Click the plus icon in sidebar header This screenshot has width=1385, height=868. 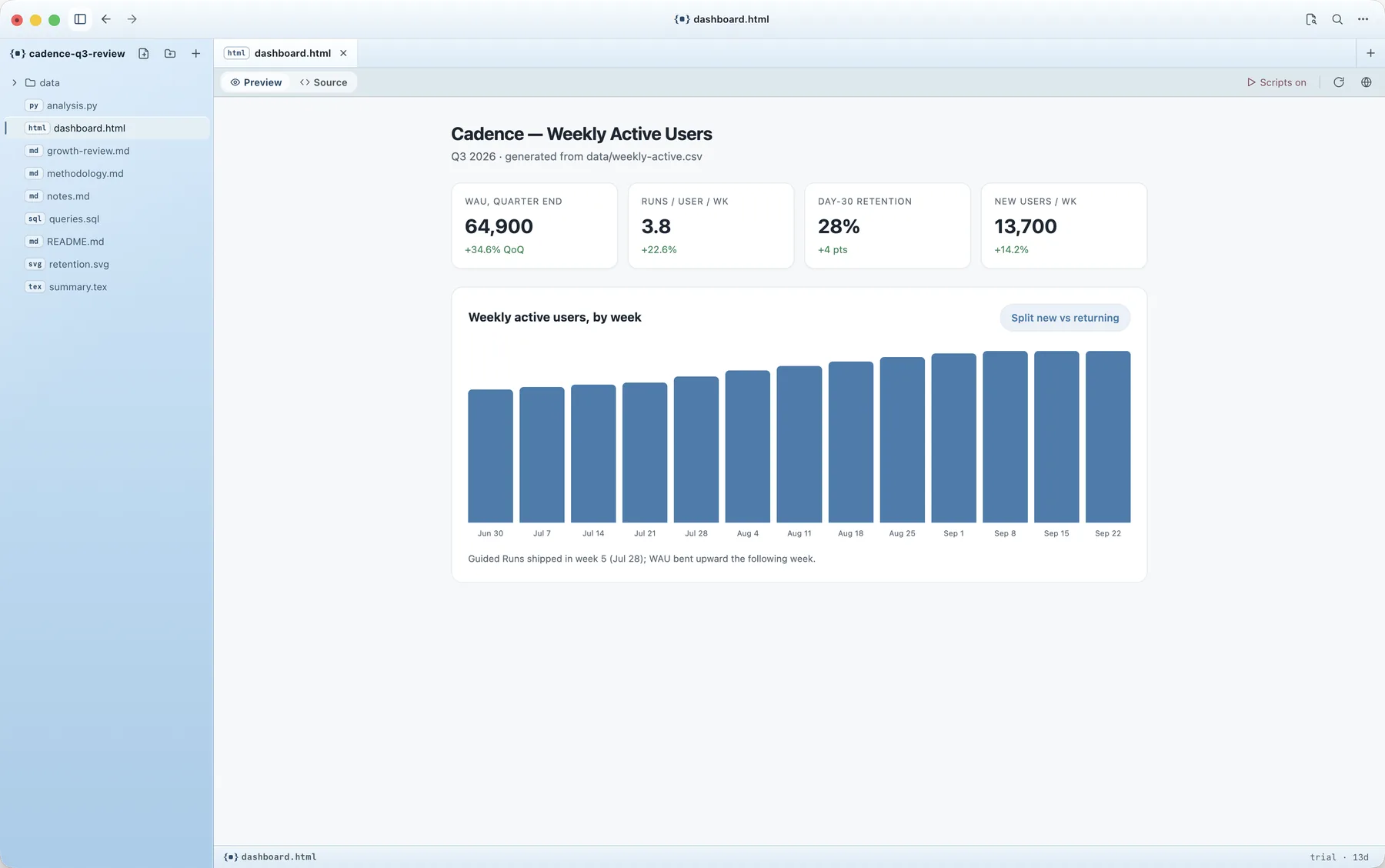196,54
